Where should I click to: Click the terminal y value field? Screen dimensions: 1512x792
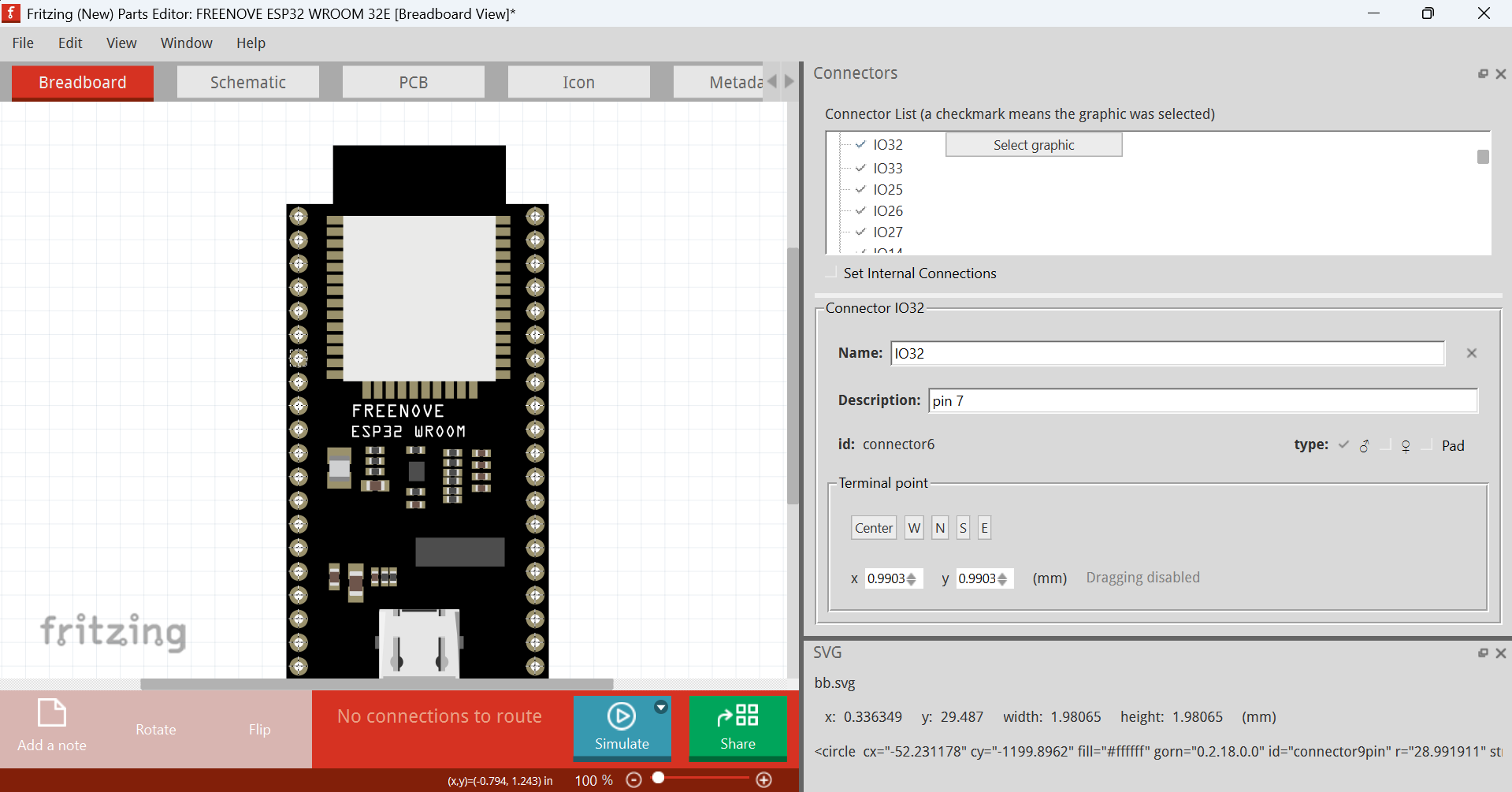(x=977, y=578)
